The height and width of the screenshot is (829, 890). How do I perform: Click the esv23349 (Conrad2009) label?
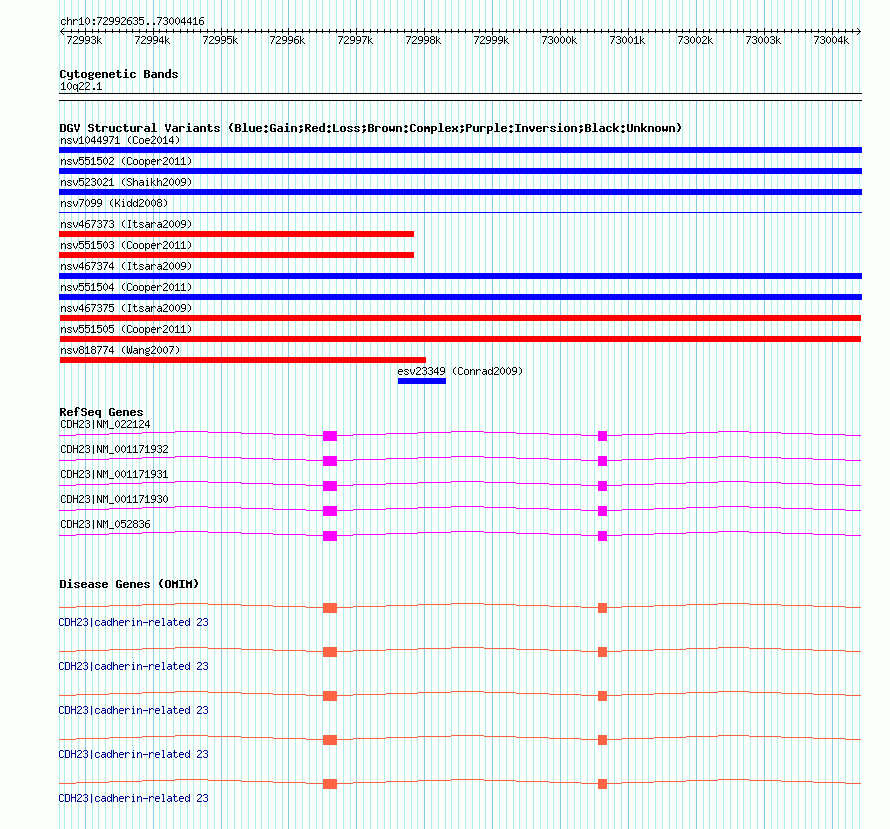pos(460,371)
